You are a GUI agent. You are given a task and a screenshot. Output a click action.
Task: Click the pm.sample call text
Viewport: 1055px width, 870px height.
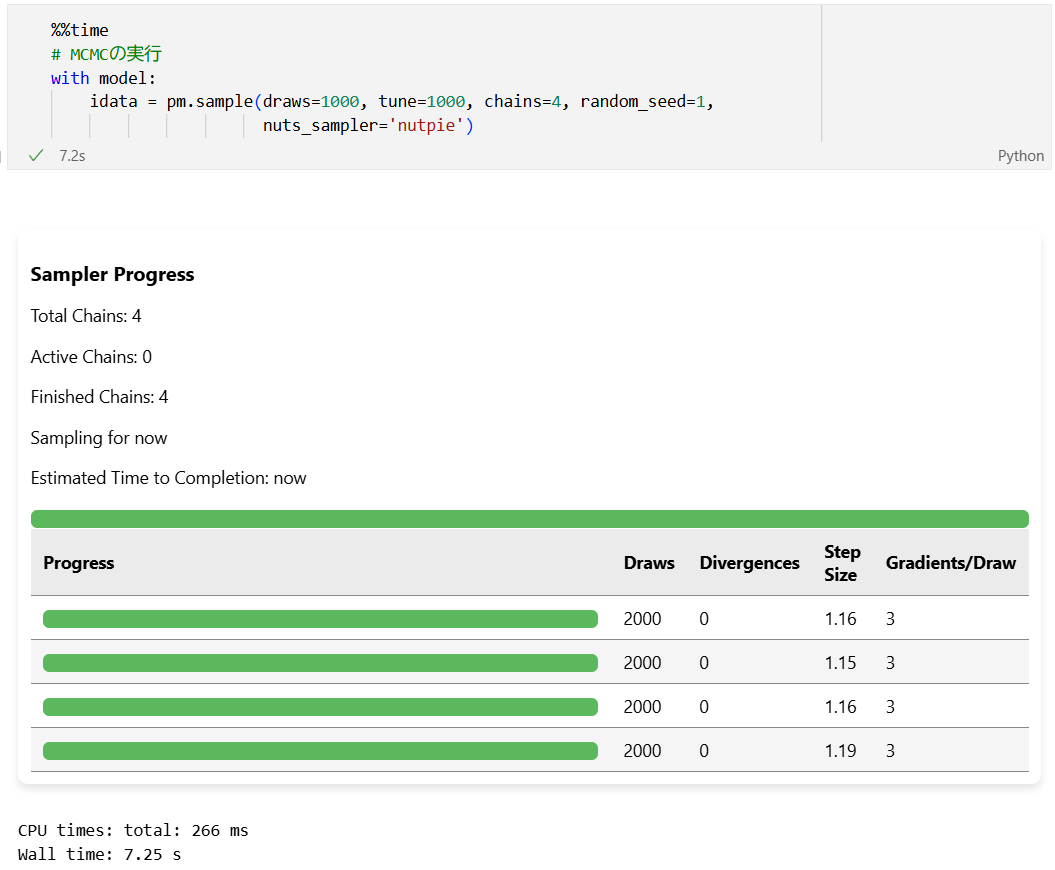(209, 102)
